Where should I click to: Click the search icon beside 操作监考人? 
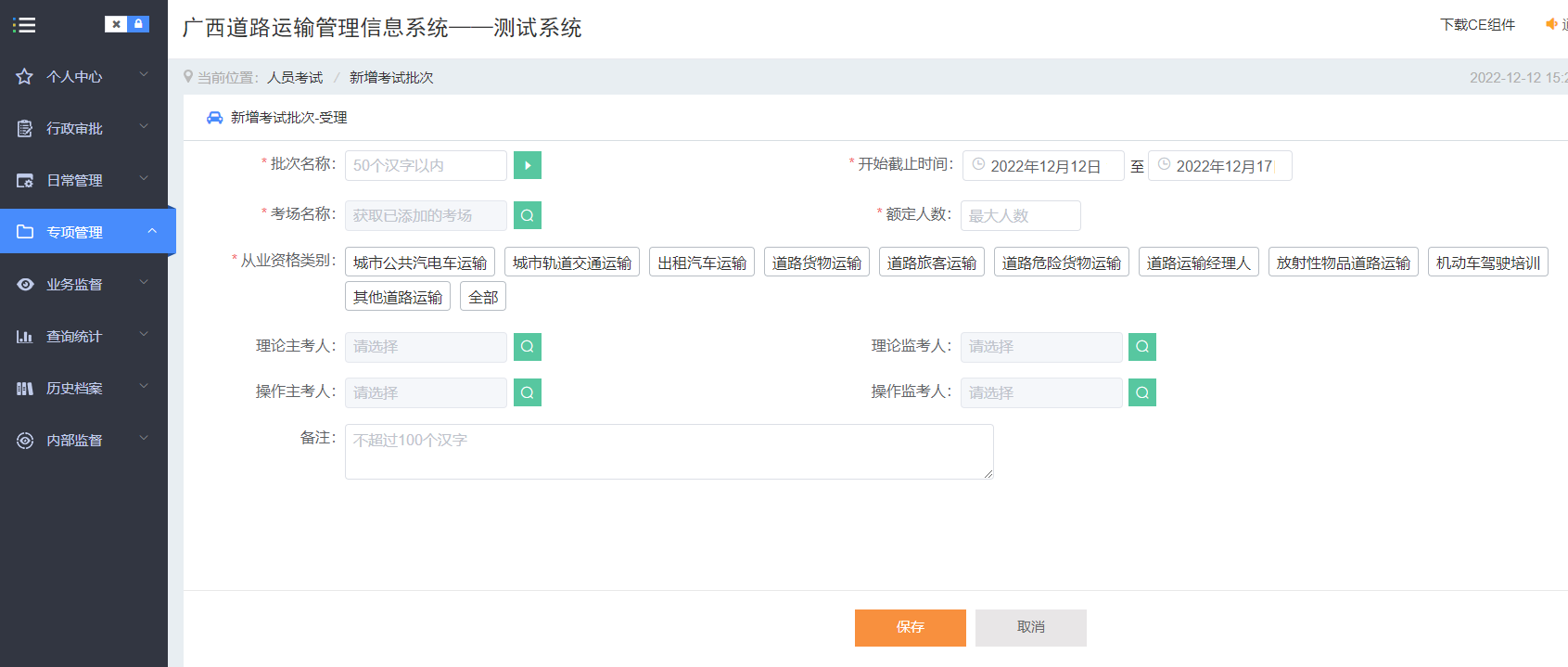point(1141,392)
